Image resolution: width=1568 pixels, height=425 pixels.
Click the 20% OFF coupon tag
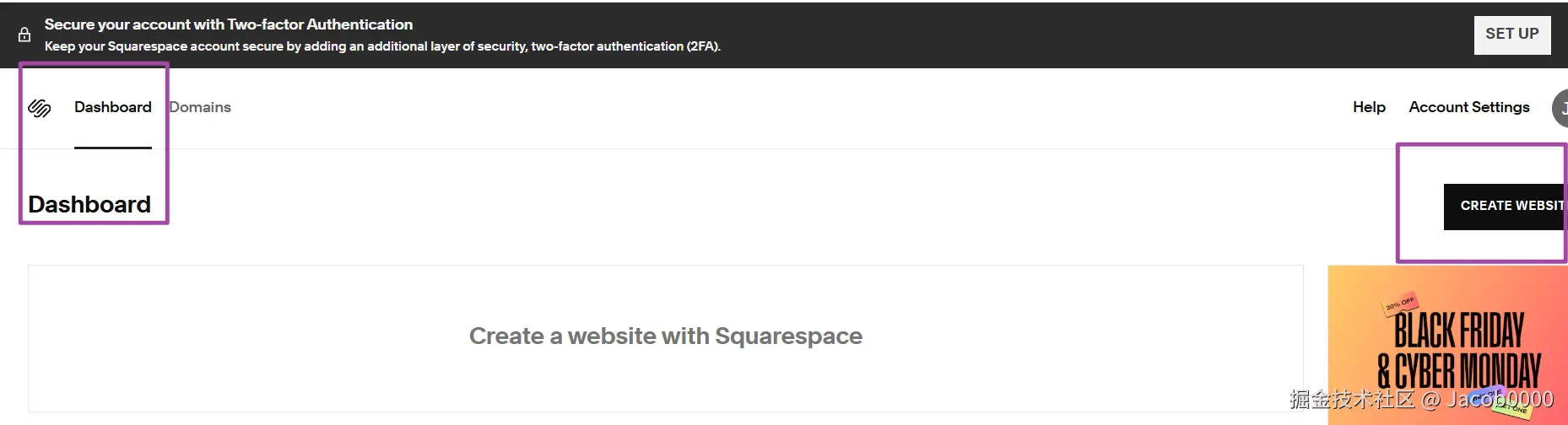(1399, 304)
